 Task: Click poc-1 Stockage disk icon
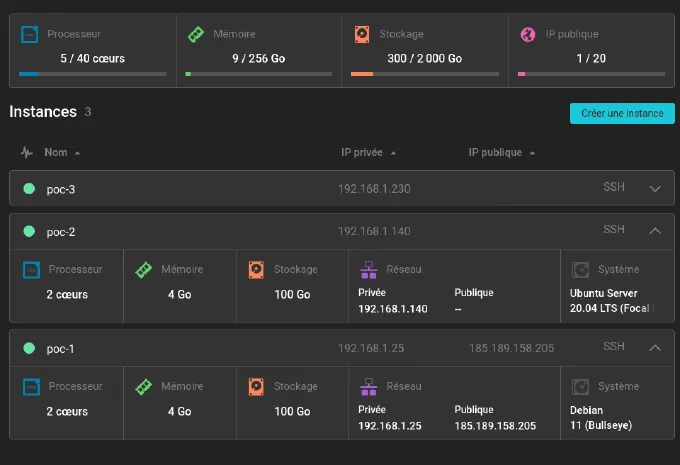tap(256, 387)
